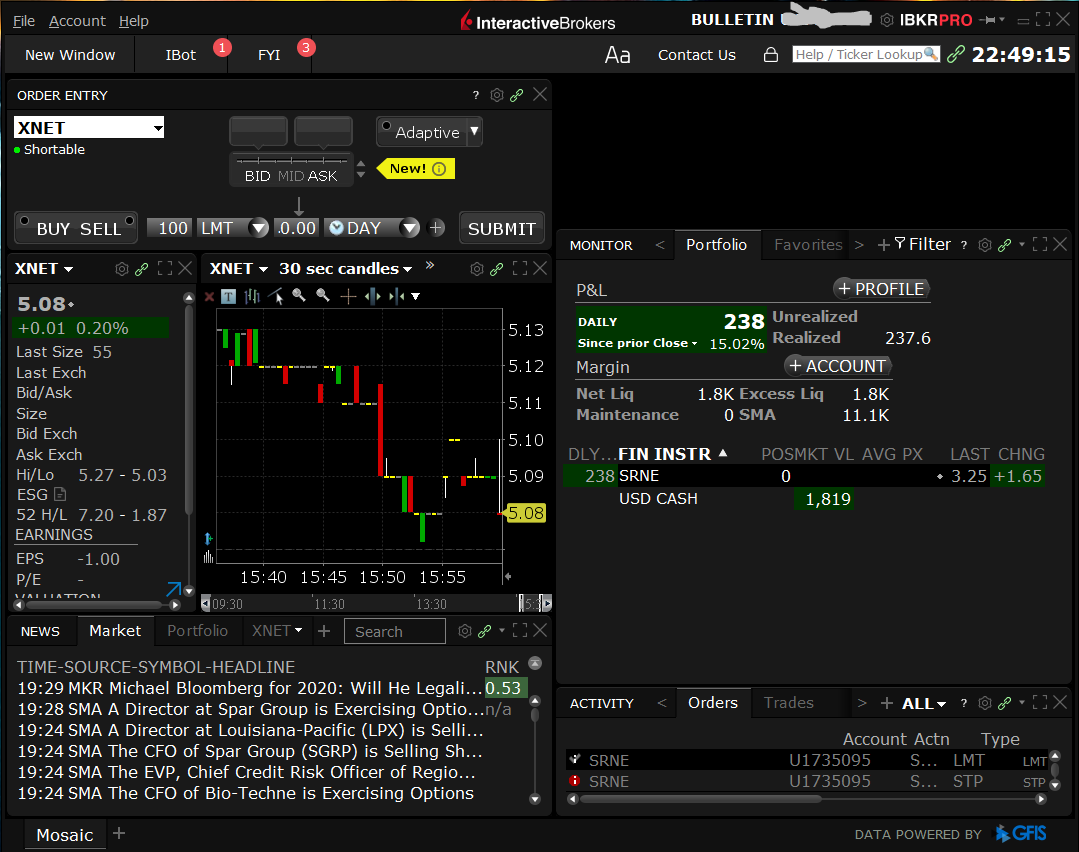Open Monitor panel settings gear
This screenshot has height=852, width=1079.
coord(985,245)
